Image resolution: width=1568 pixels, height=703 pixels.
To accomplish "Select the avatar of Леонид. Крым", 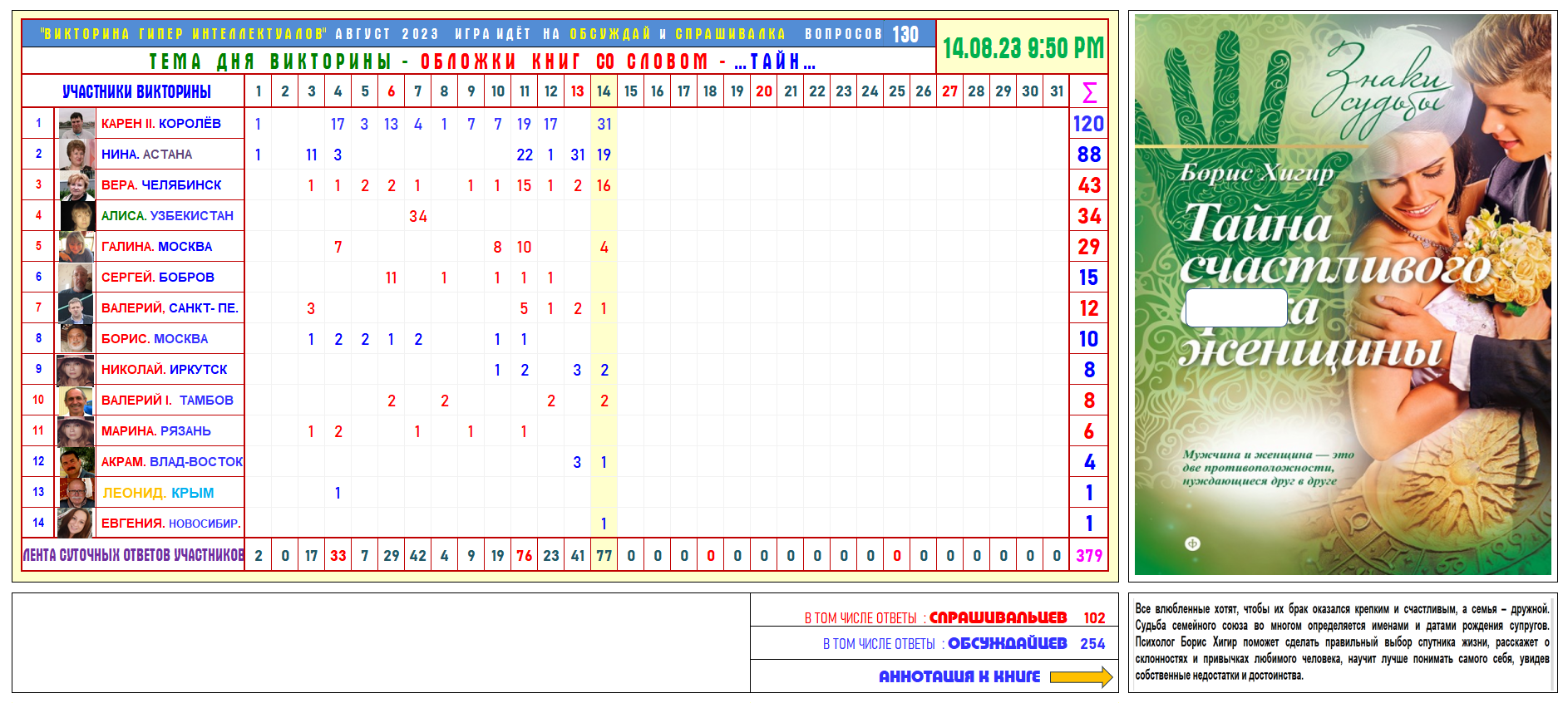I will [76, 493].
